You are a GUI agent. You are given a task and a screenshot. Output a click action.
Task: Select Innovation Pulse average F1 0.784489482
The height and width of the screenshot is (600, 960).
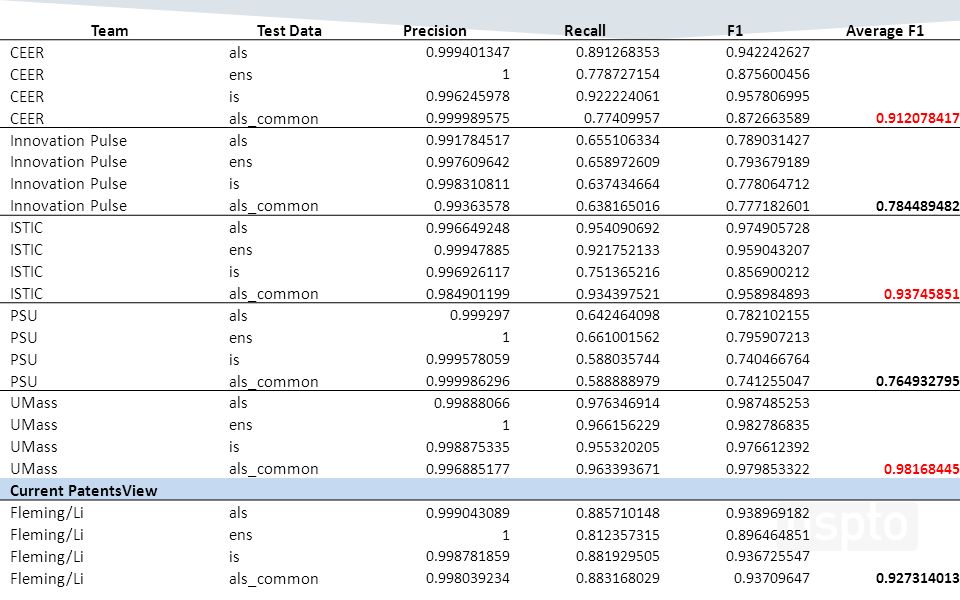click(x=918, y=206)
